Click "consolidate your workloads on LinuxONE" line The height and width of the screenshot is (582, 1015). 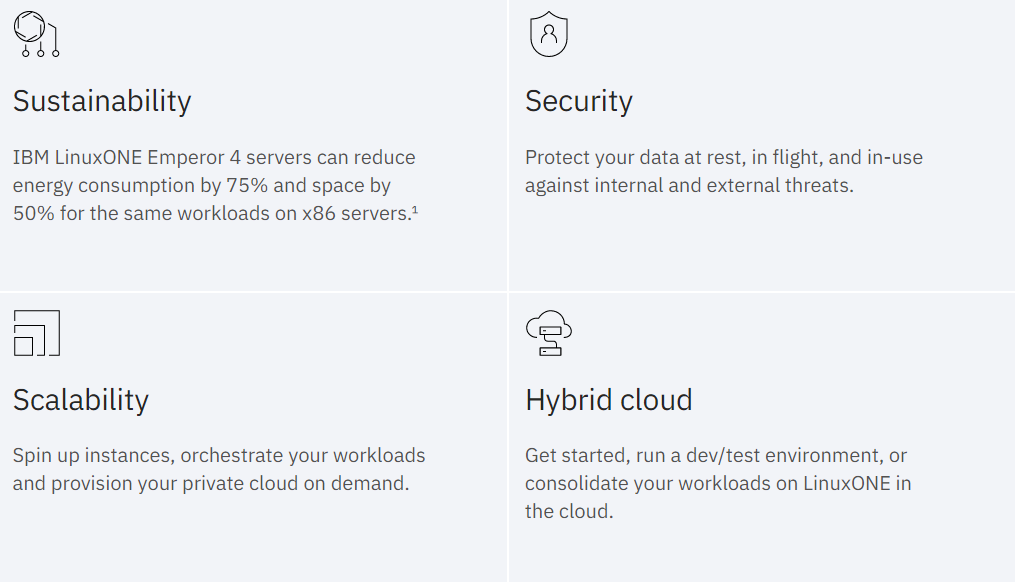718,483
